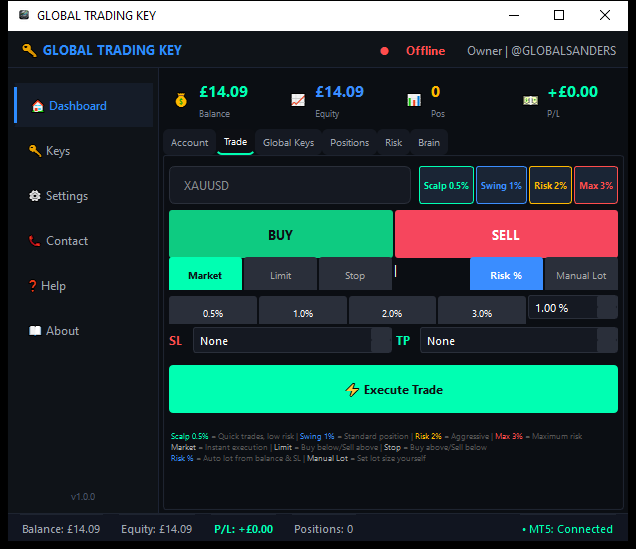Select Limit order type

click(281, 274)
